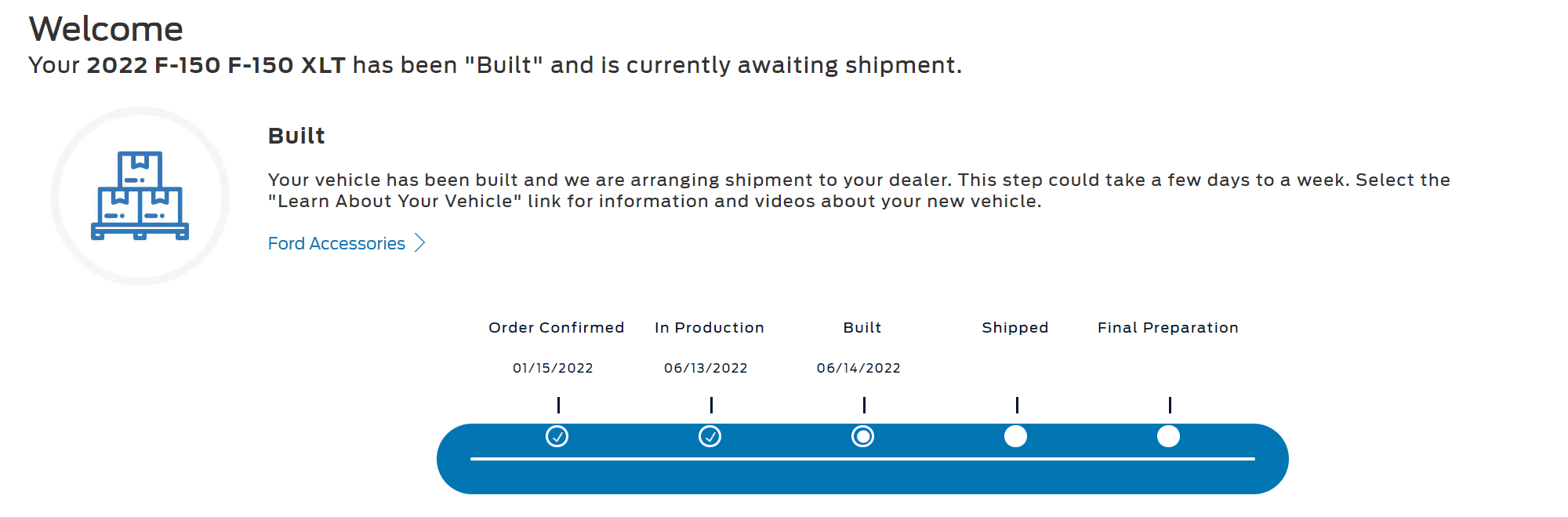1568x517 pixels.
Task: Select the Final Preparation step circle
Action: (x=1168, y=436)
